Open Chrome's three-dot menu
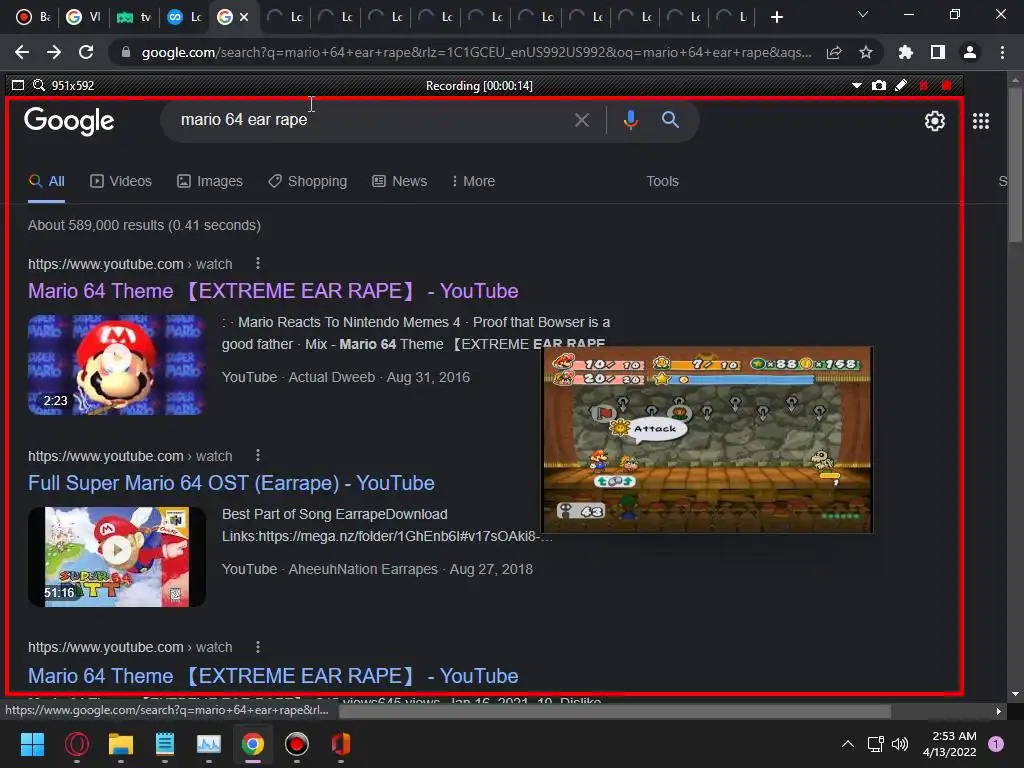The image size is (1024, 768). tap(1002, 52)
